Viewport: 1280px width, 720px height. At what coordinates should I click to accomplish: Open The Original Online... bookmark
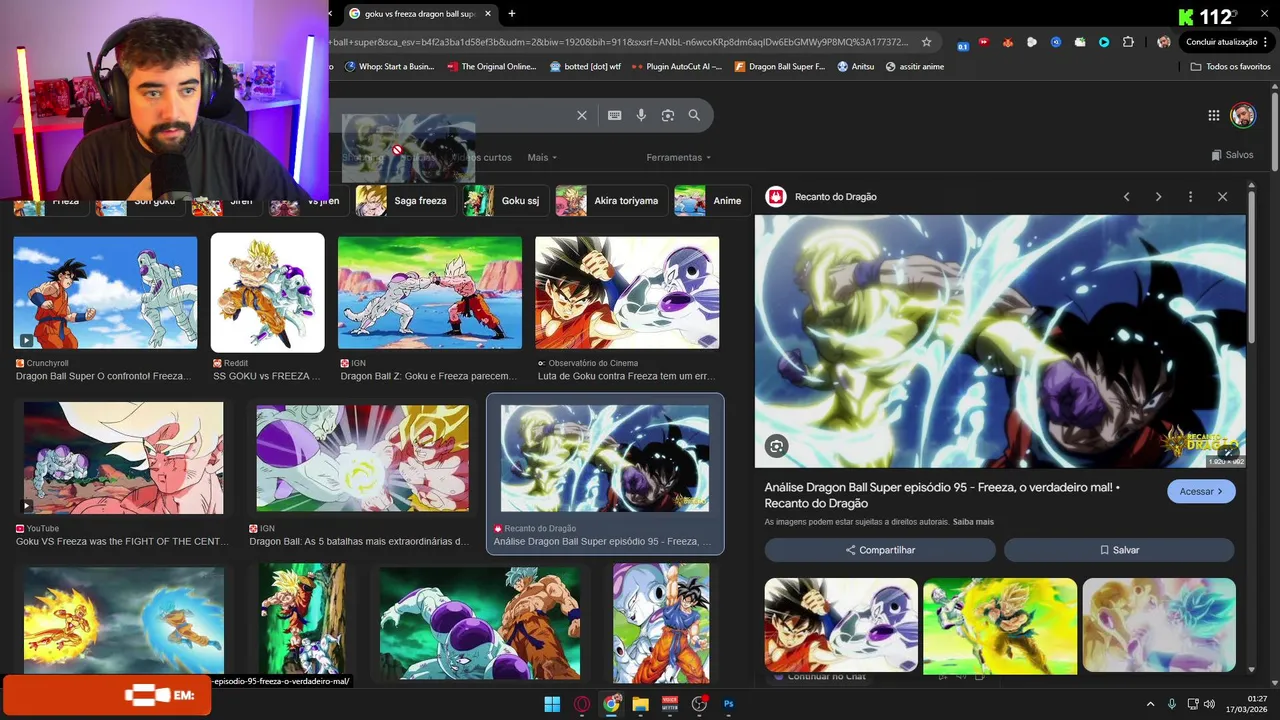click(492, 67)
